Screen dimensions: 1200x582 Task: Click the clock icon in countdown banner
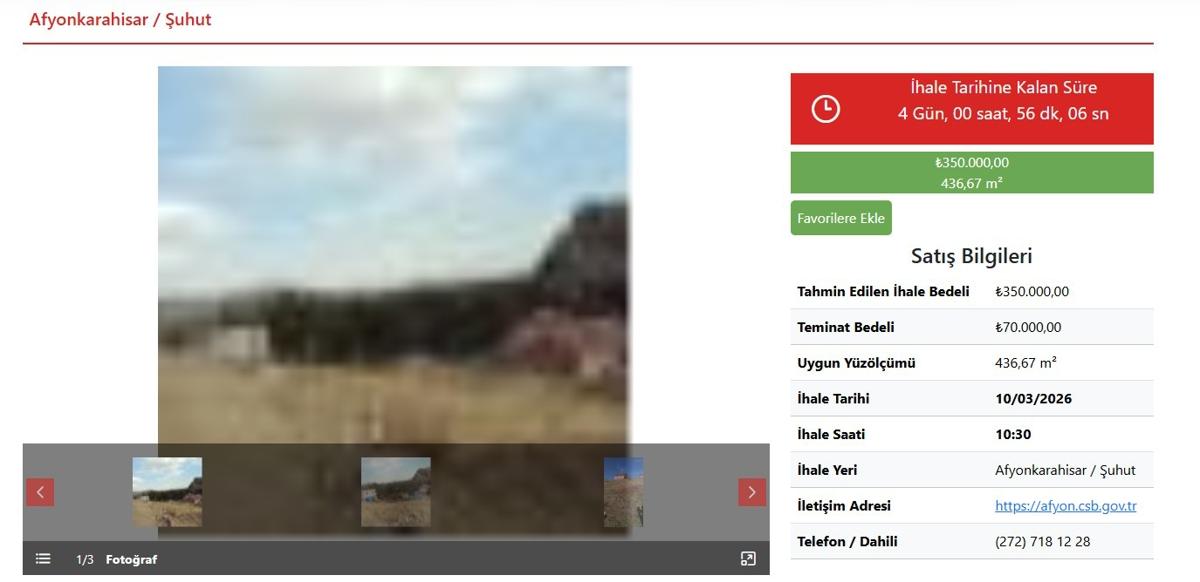pos(825,109)
